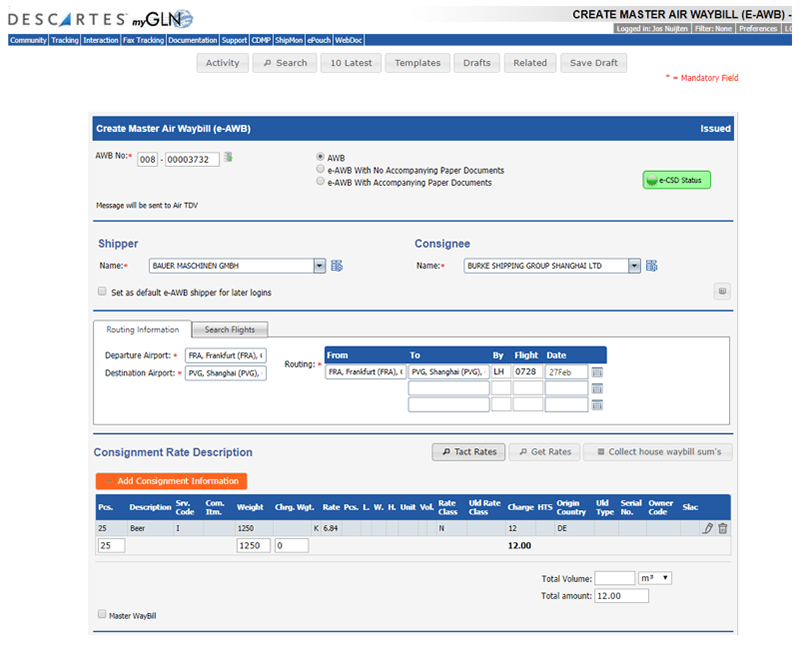Screen dimensions: 800x645
Task: Open calendar for third routing row
Action: [x=598, y=405]
